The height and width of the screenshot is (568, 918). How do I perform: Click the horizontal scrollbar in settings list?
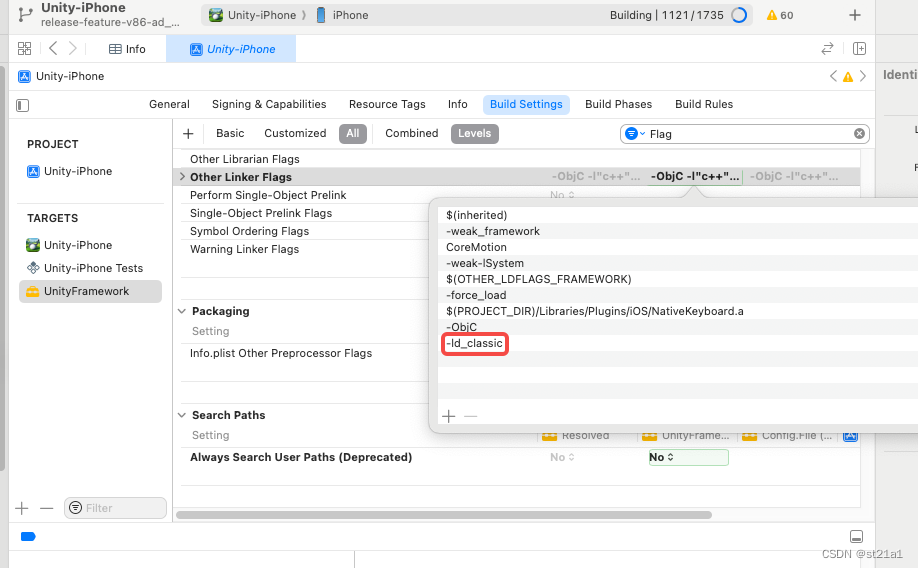[x=444, y=515]
